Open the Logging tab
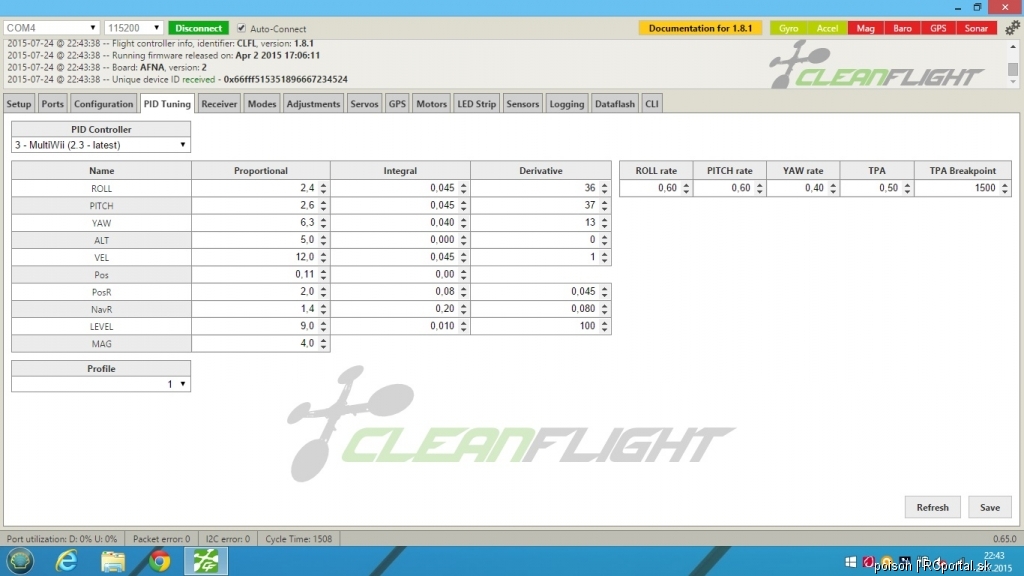This screenshot has height=576, width=1024. 567,104
